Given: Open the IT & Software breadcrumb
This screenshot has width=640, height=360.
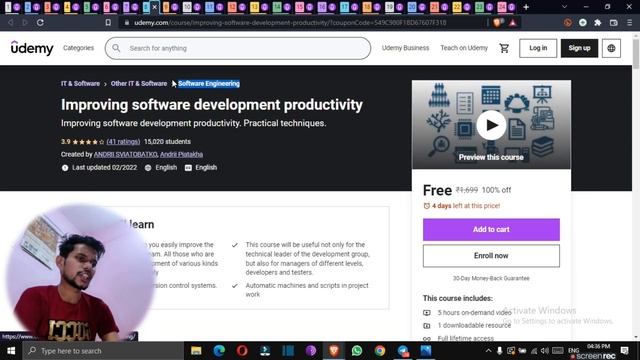Looking at the screenshot, I should tap(80, 83).
